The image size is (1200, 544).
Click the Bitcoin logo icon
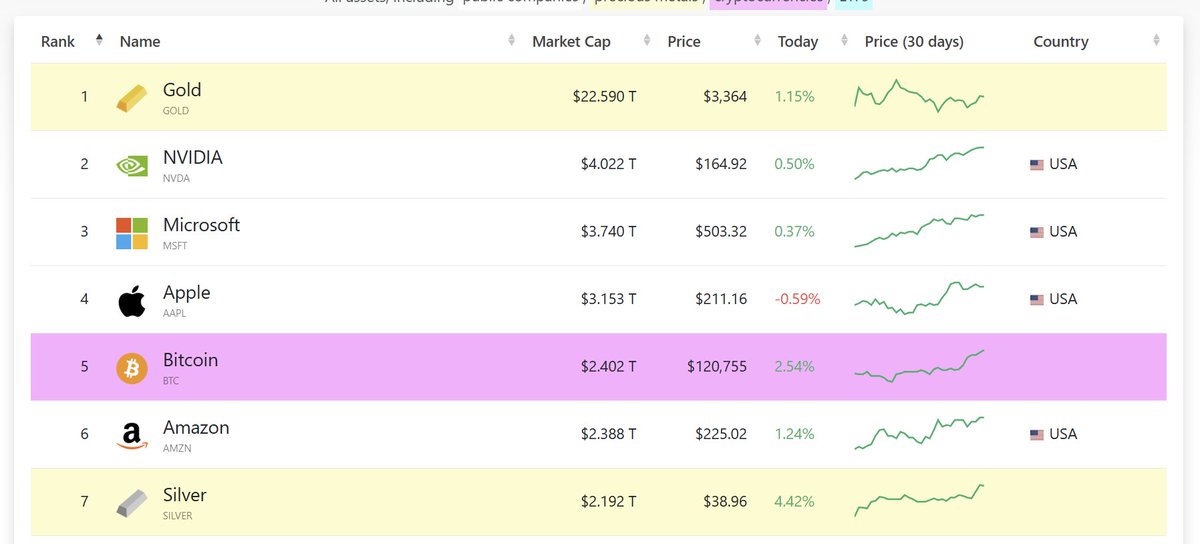[x=131, y=367]
